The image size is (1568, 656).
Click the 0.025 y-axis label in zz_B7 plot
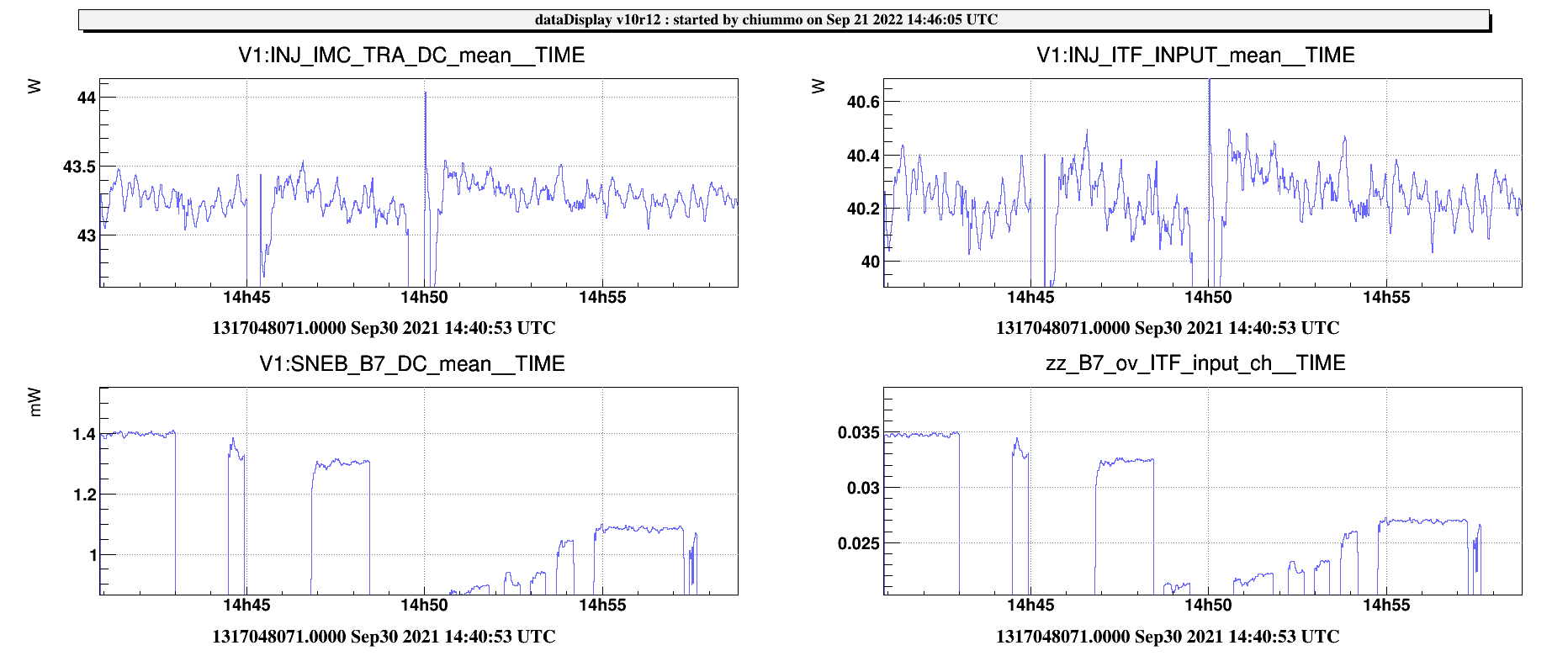tap(859, 543)
